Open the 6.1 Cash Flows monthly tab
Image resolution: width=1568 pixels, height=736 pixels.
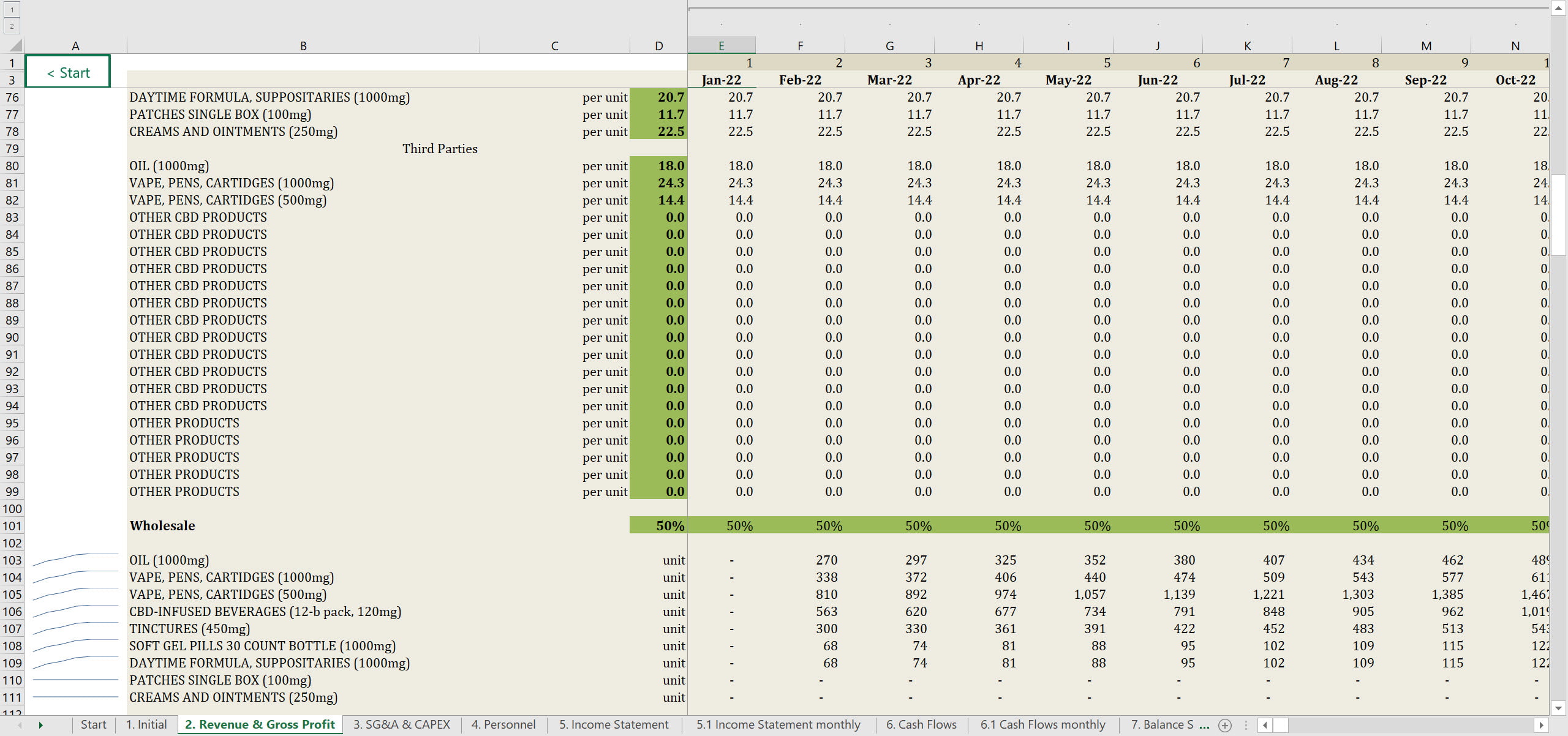(1042, 725)
